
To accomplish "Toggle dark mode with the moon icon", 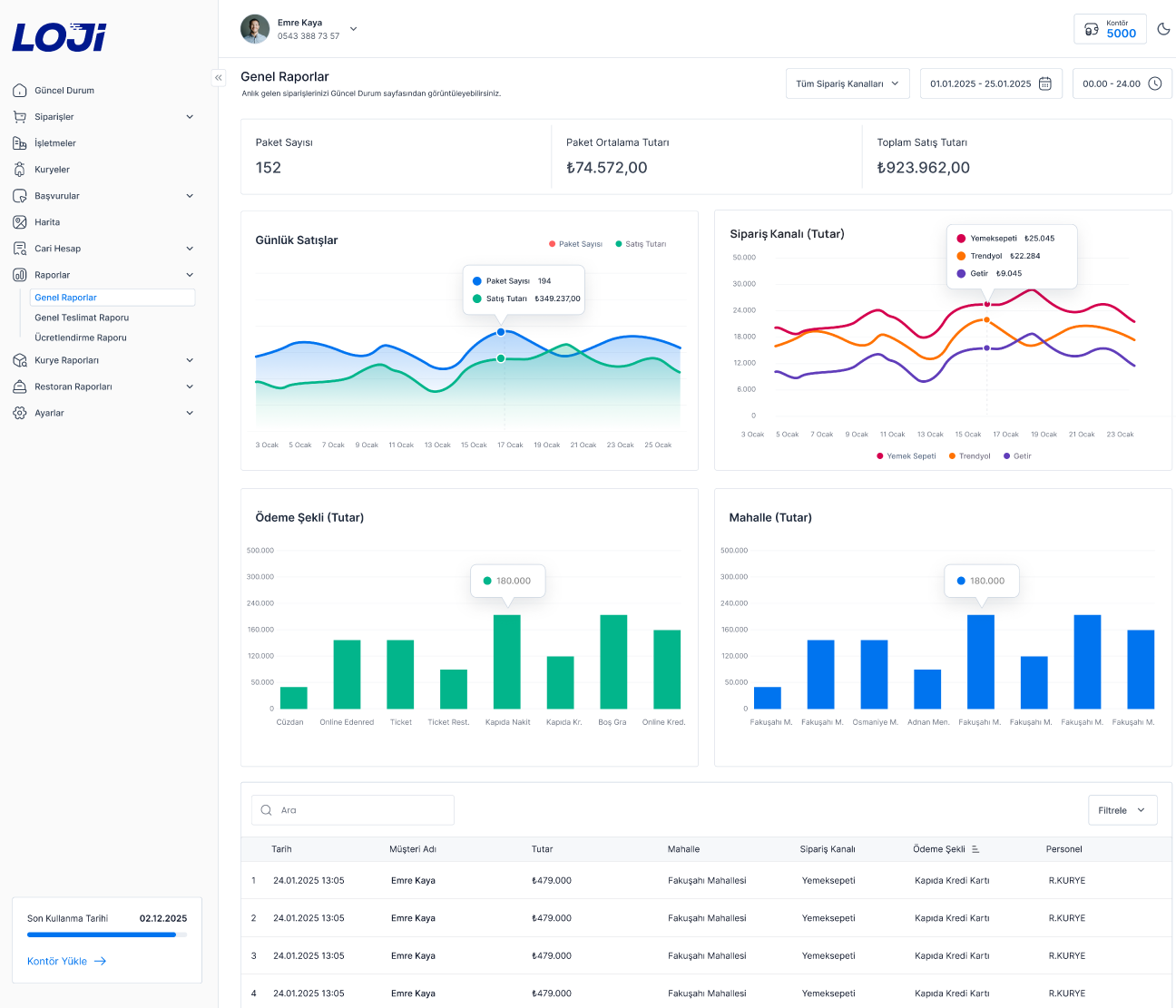I will tap(1163, 29).
